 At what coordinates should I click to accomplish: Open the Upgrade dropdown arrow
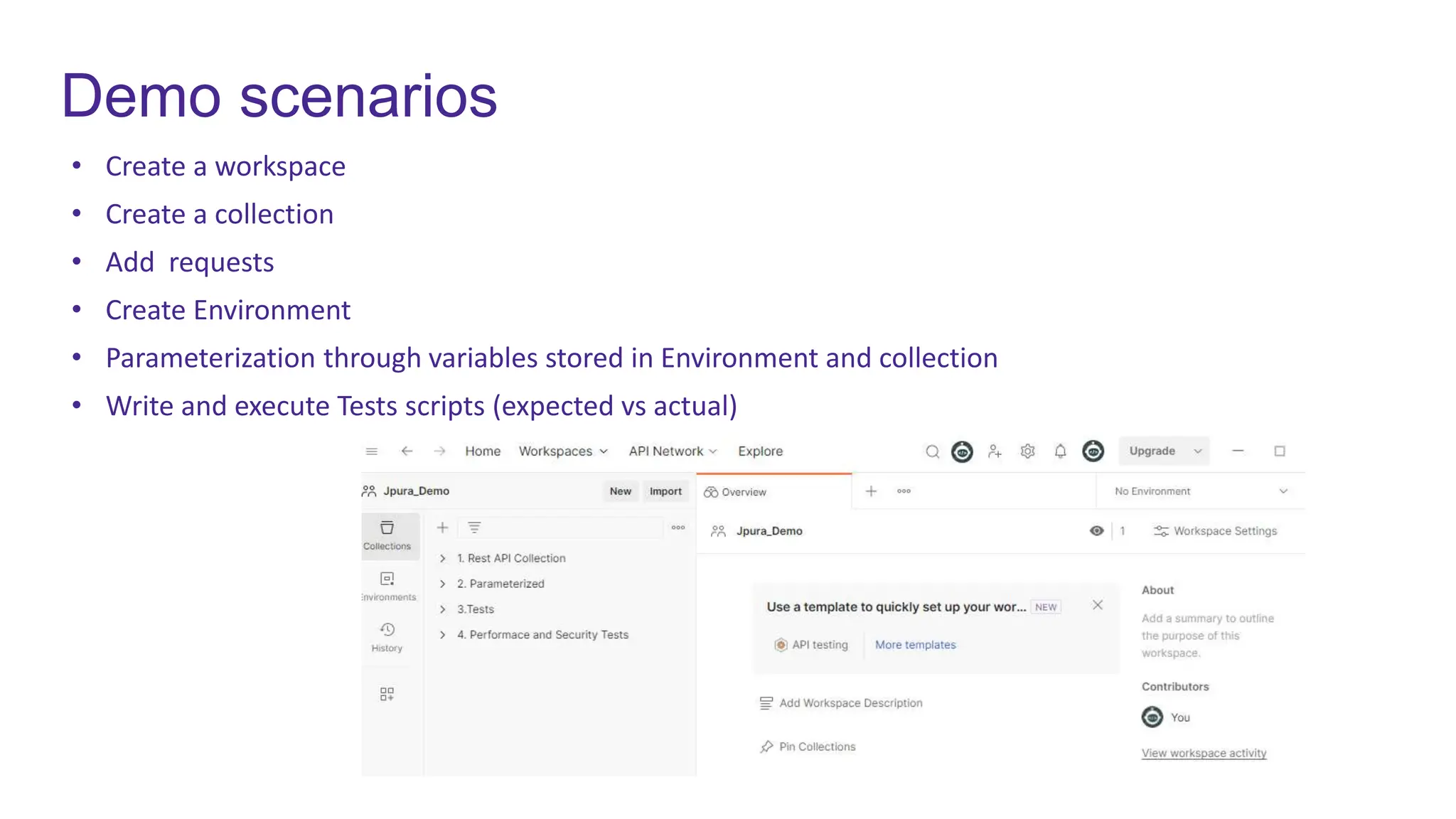pyautogui.click(x=1198, y=451)
